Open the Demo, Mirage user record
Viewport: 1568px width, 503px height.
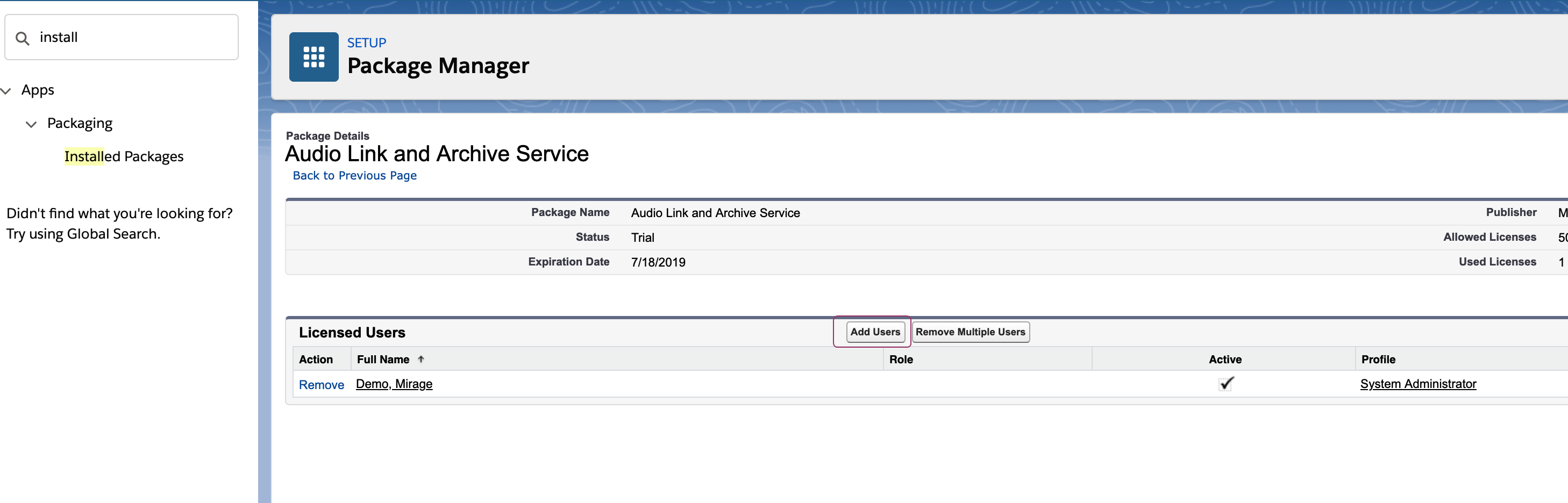[x=394, y=384]
